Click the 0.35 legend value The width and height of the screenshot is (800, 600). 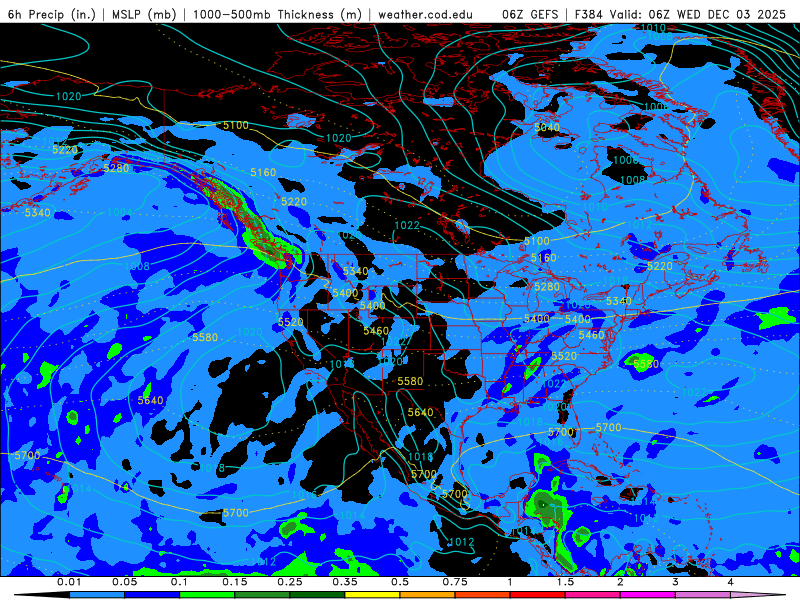coord(345,582)
